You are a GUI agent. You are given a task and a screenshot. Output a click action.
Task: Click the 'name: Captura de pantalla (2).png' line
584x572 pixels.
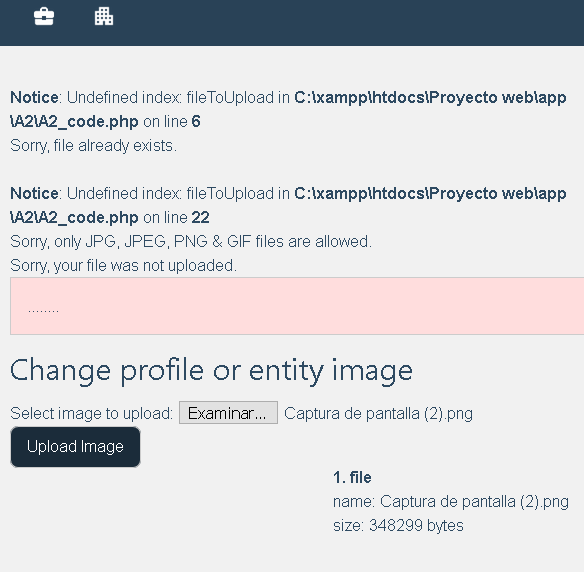451,502
